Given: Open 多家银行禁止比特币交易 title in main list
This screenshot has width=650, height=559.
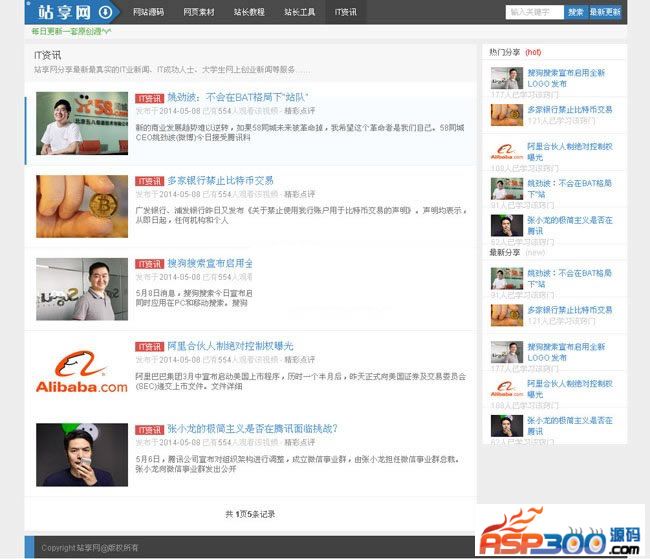Looking at the screenshot, I should point(221,180).
